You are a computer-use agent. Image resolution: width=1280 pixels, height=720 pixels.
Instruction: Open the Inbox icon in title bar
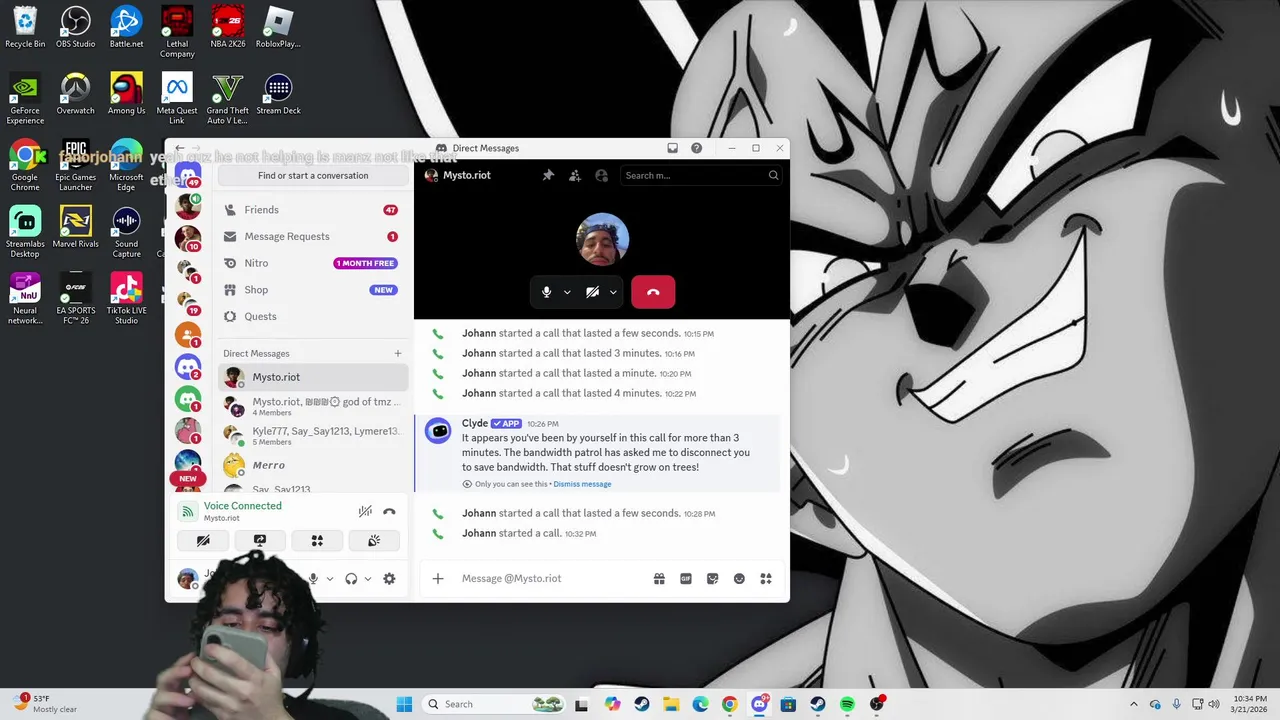[672, 148]
